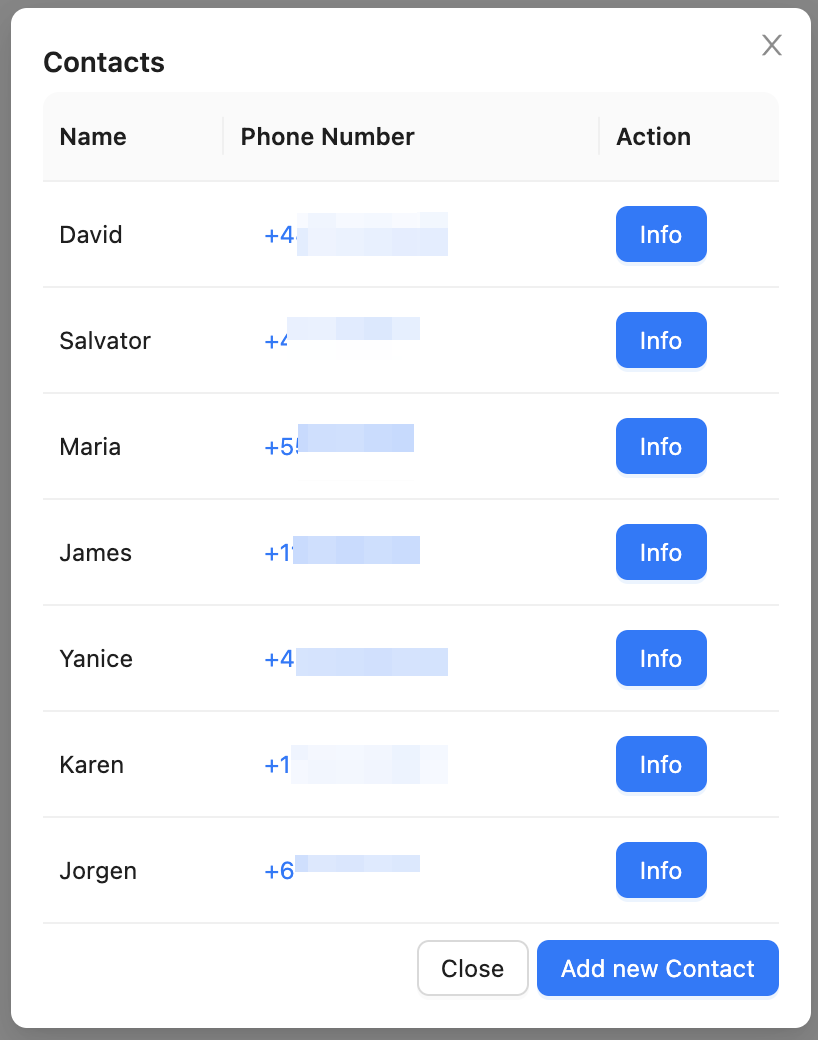
Task: Open Info for David
Action: click(x=661, y=235)
